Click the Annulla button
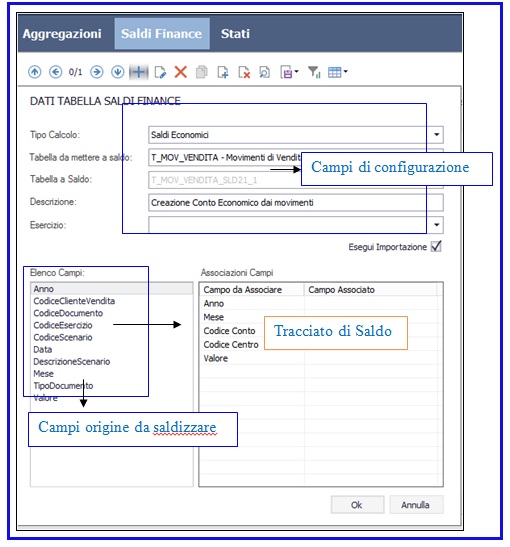The height and width of the screenshot is (547, 510). pos(416,505)
